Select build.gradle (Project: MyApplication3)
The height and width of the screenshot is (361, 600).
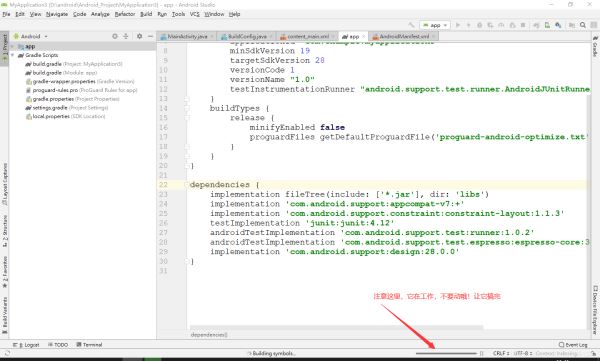(74, 64)
